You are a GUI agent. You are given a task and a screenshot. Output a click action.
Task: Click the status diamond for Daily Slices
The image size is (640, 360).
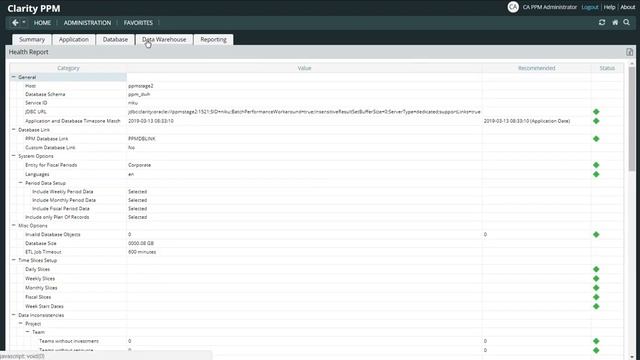pos(596,269)
